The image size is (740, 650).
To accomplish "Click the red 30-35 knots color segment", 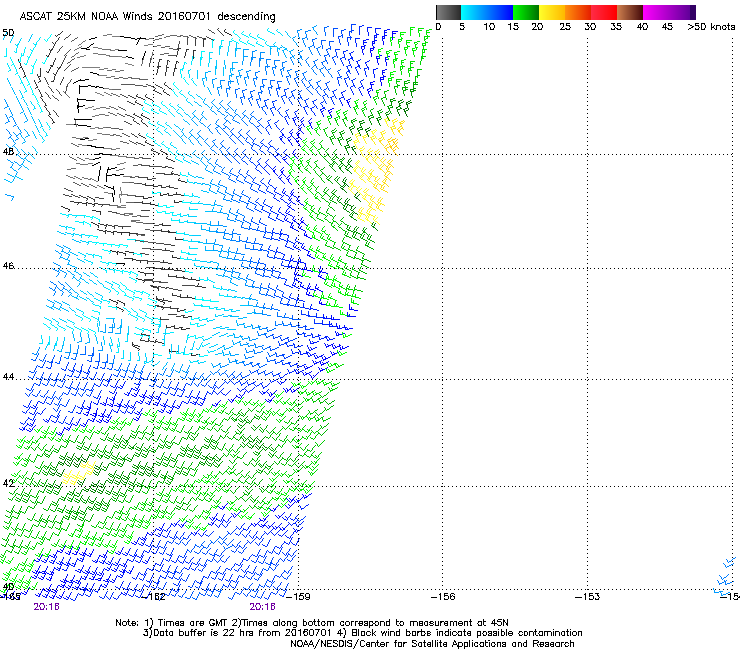I will pos(604,12).
